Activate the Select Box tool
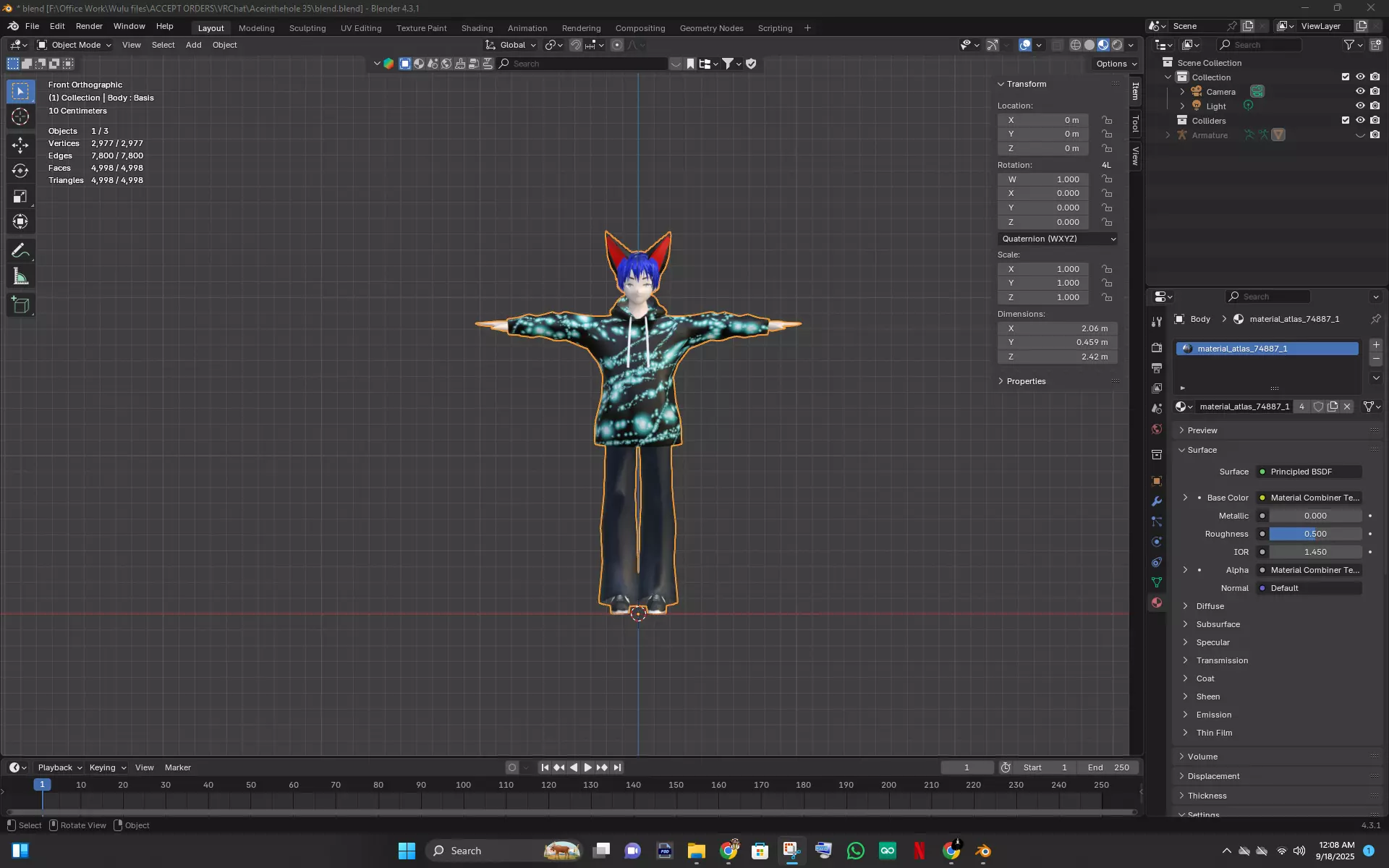1389x868 pixels. coord(20,91)
